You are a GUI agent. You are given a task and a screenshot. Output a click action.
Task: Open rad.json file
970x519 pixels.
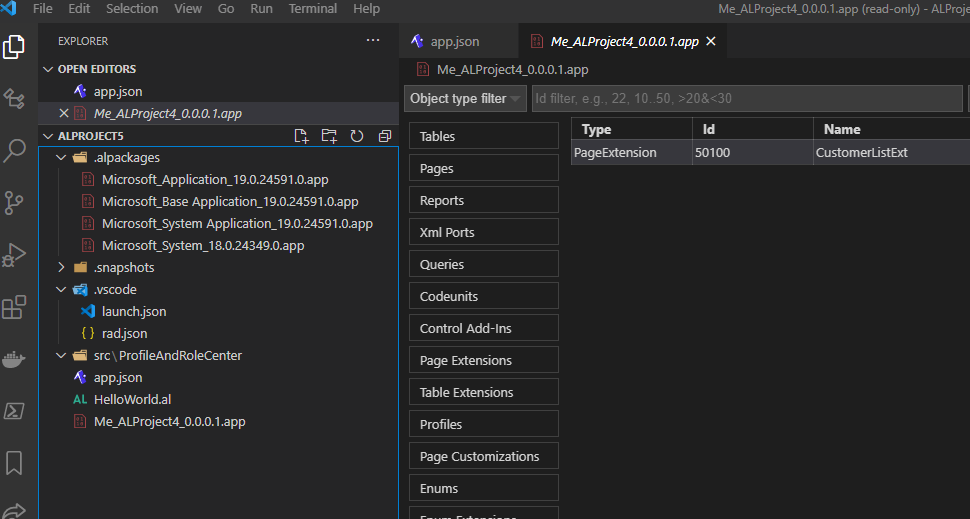pyautogui.click(x=218, y=334)
